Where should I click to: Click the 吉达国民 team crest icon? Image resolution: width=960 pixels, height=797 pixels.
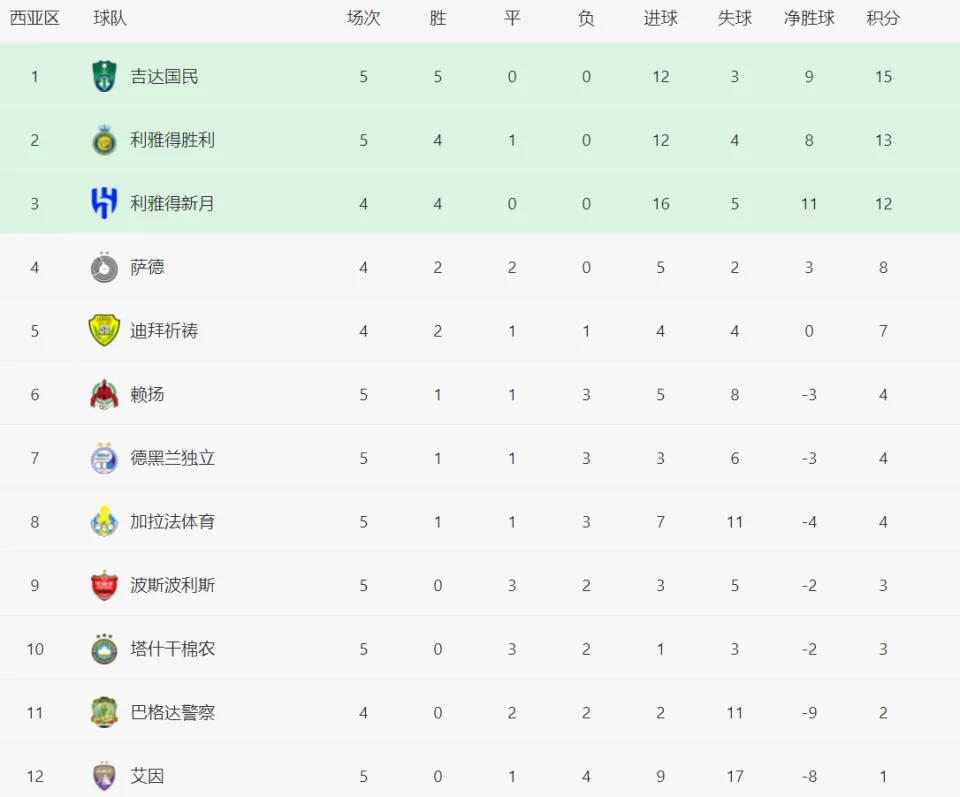[104, 77]
